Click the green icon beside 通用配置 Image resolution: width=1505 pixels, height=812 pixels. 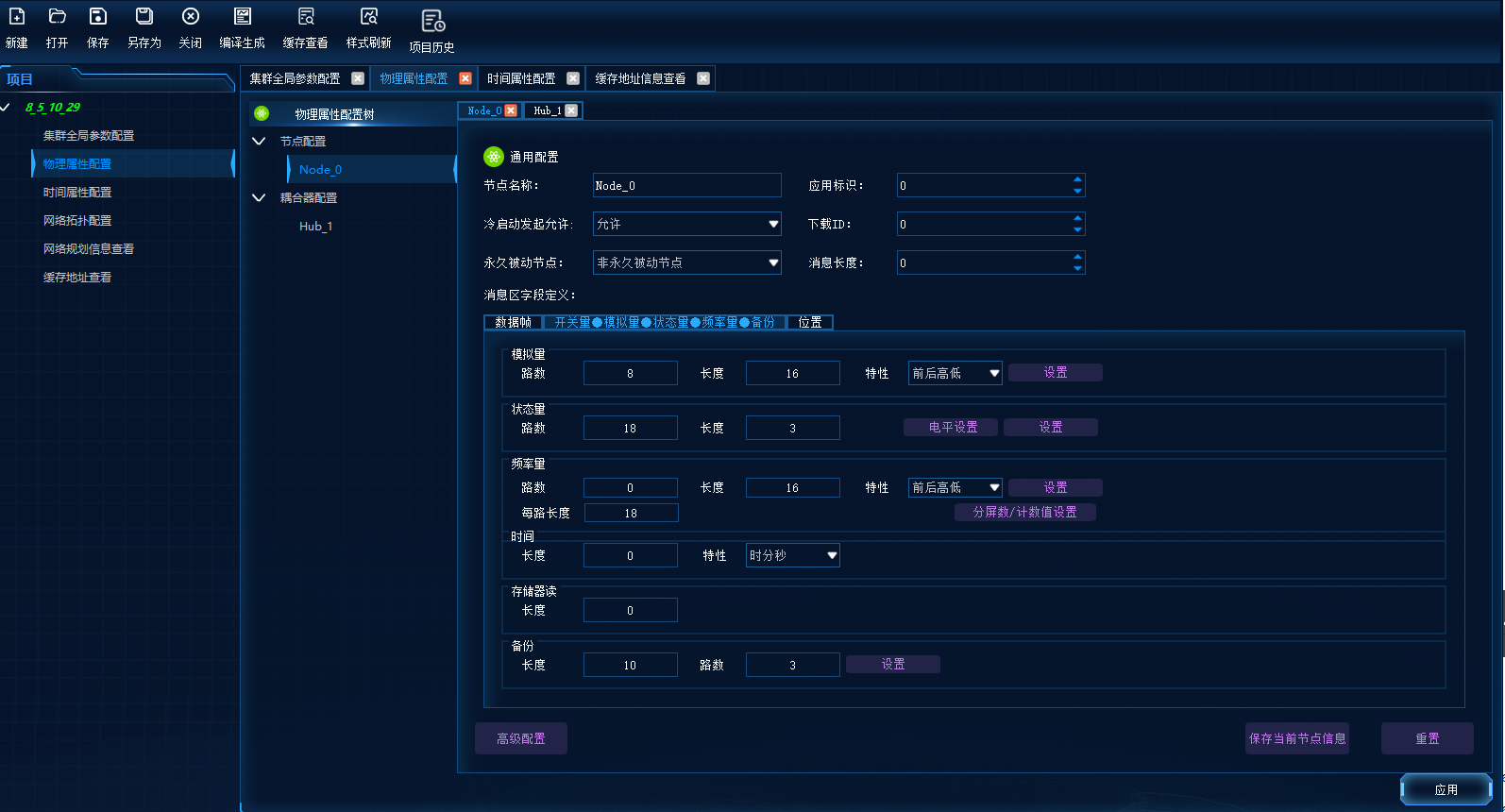click(494, 157)
